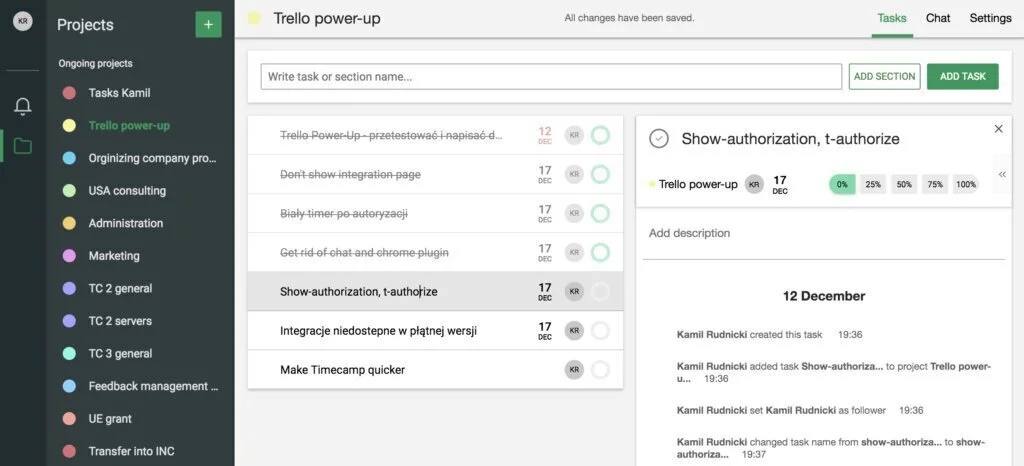
Task: Open the Settings tab
Action: [x=990, y=18]
